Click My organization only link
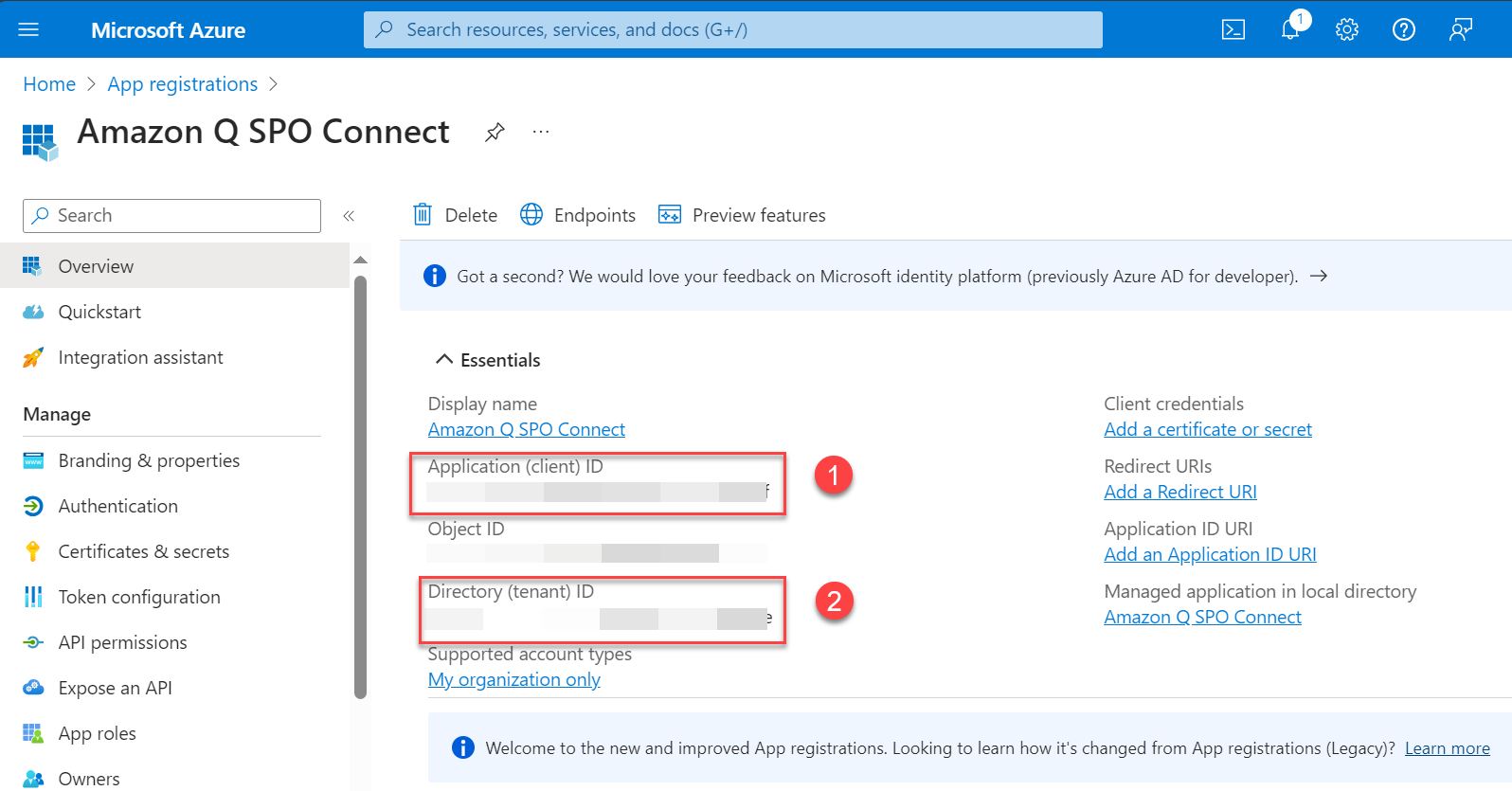 pyautogui.click(x=514, y=679)
